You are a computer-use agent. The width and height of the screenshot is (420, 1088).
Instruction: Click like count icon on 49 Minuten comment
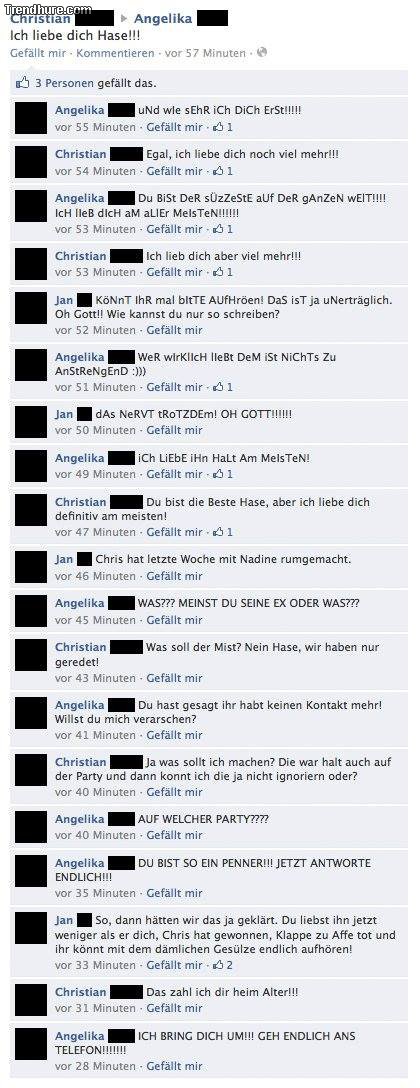pyautogui.click(x=222, y=474)
